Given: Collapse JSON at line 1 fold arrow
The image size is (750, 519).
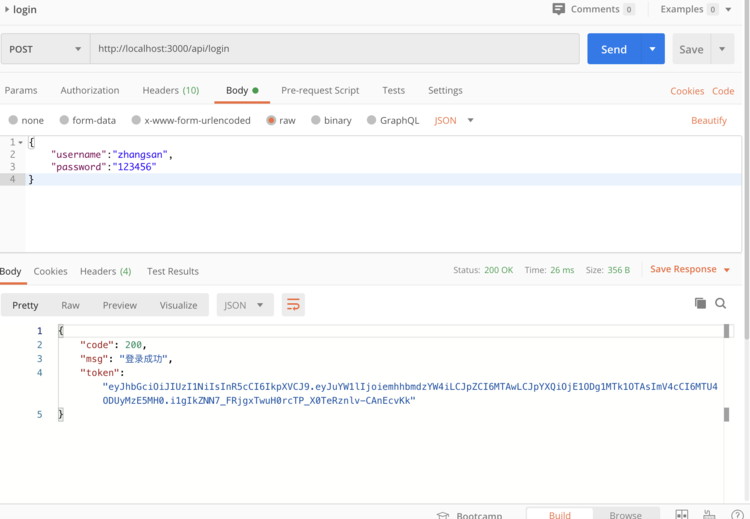Looking at the screenshot, I should pos(21,142).
